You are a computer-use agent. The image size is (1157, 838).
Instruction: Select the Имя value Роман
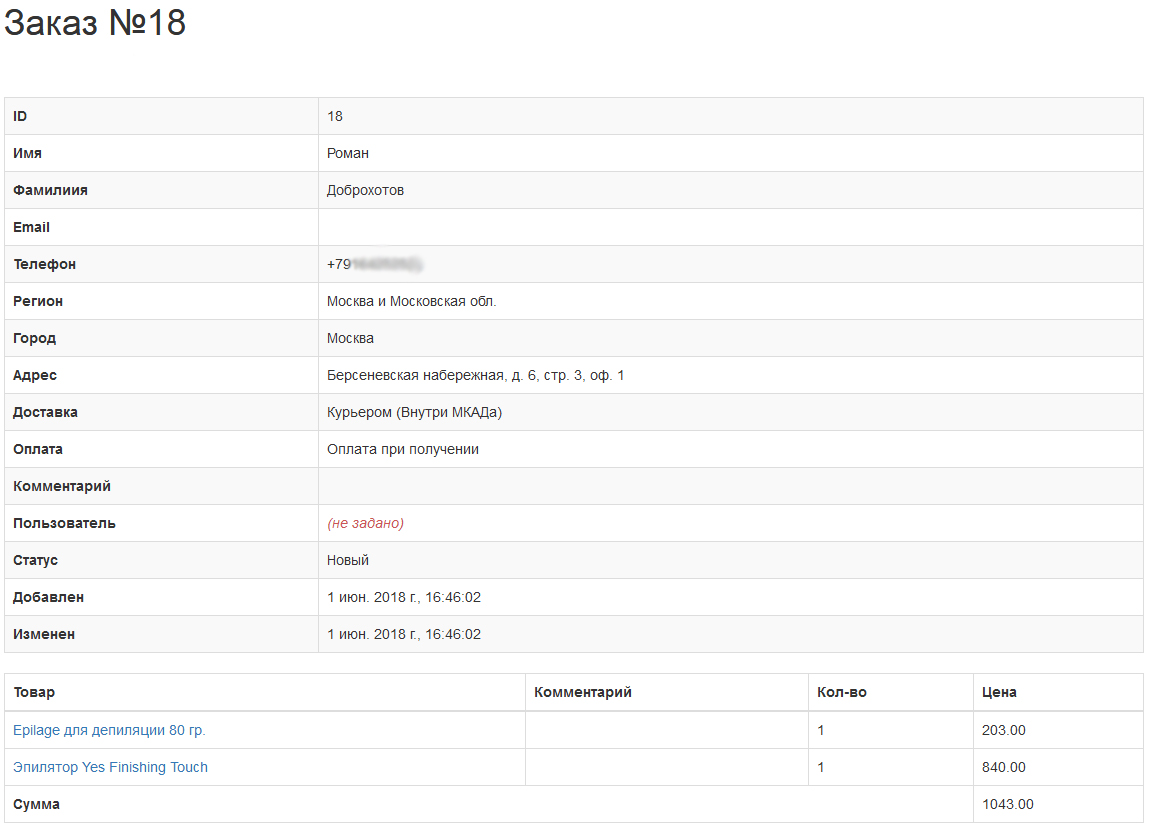[x=347, y=153]
